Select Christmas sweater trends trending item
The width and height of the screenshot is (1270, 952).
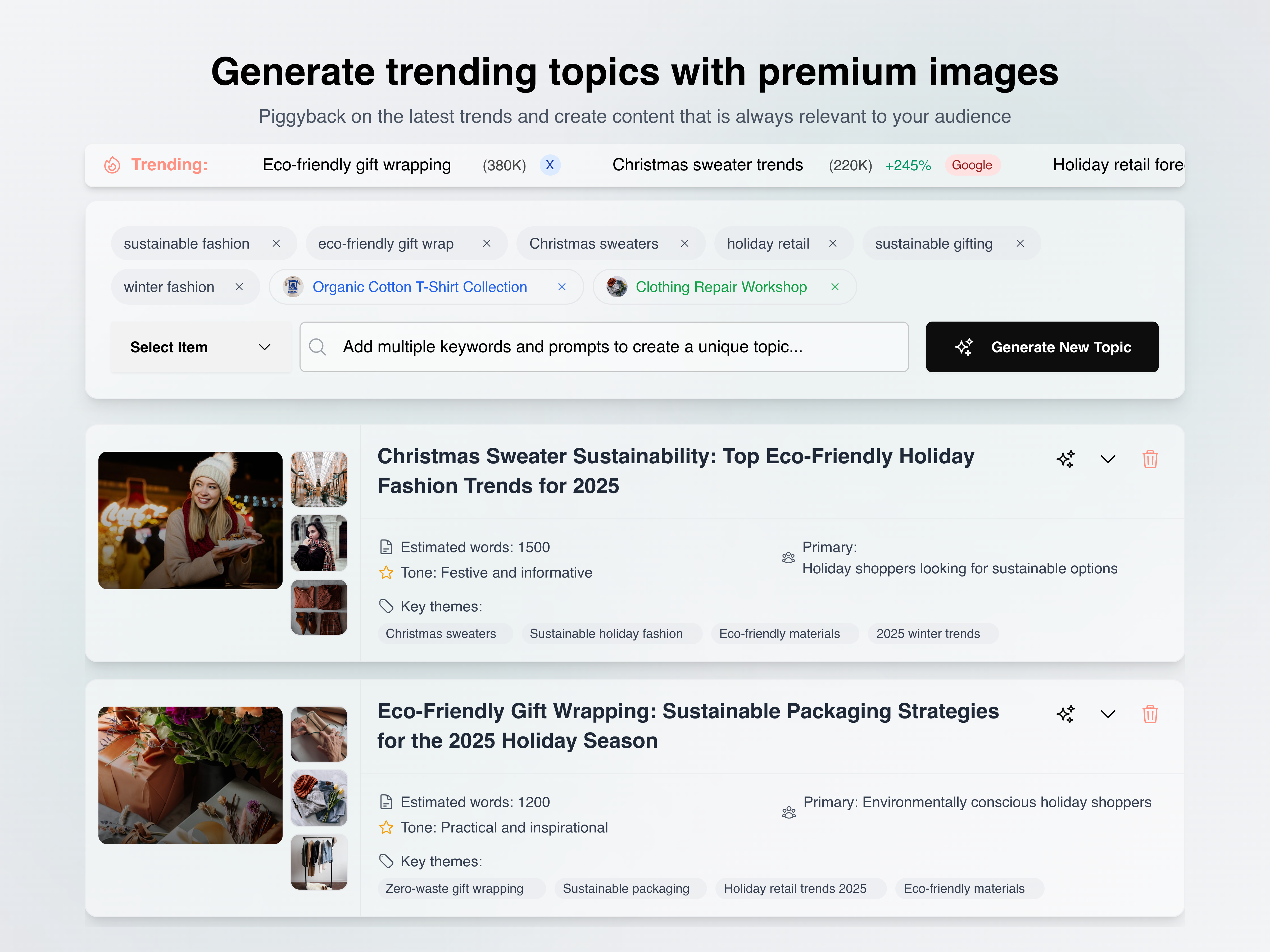click(707, 165)
